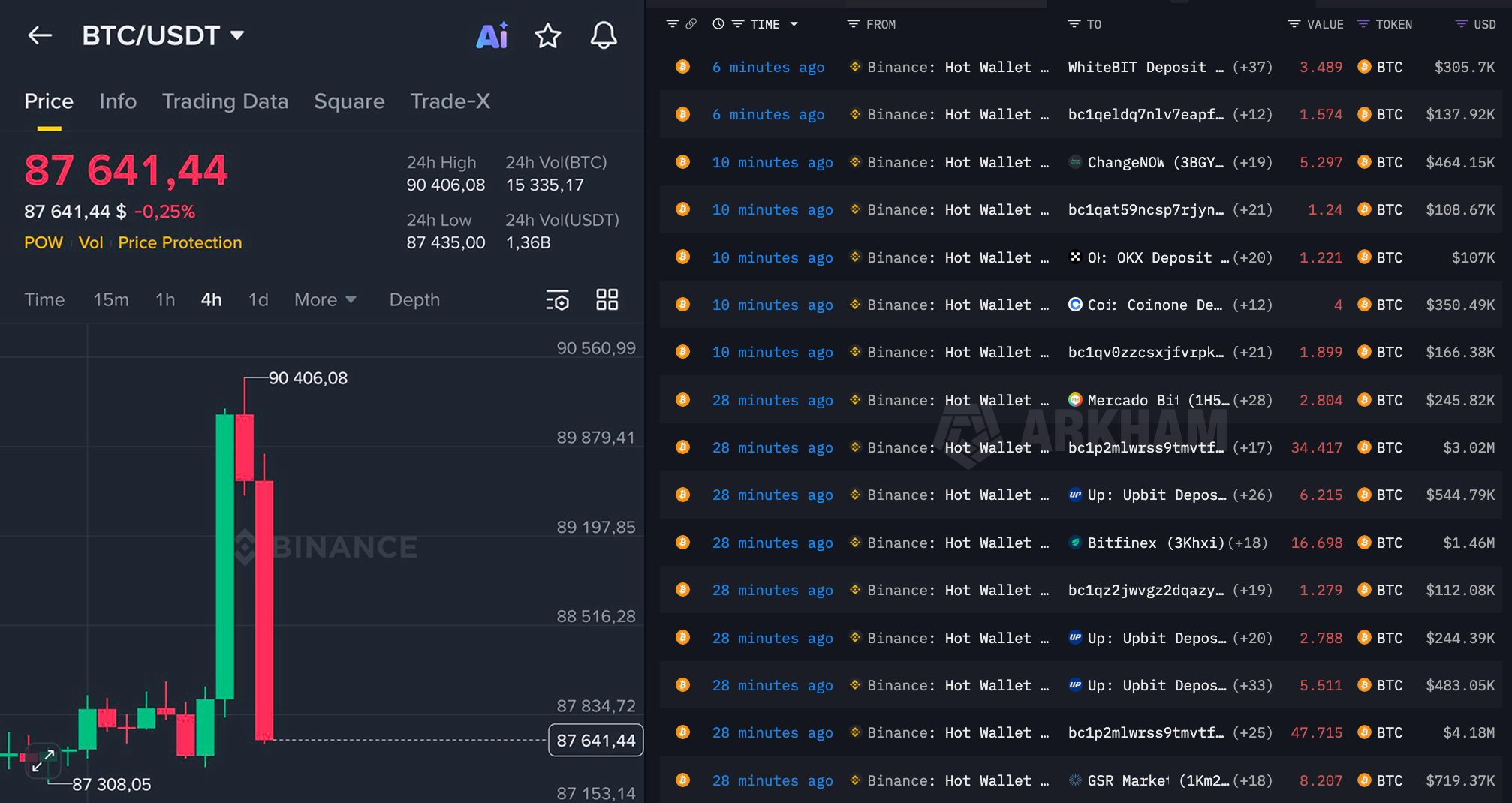Click the ChangeNOW entity logo
The image size is (1512, 803).
tap(1075, 161)
